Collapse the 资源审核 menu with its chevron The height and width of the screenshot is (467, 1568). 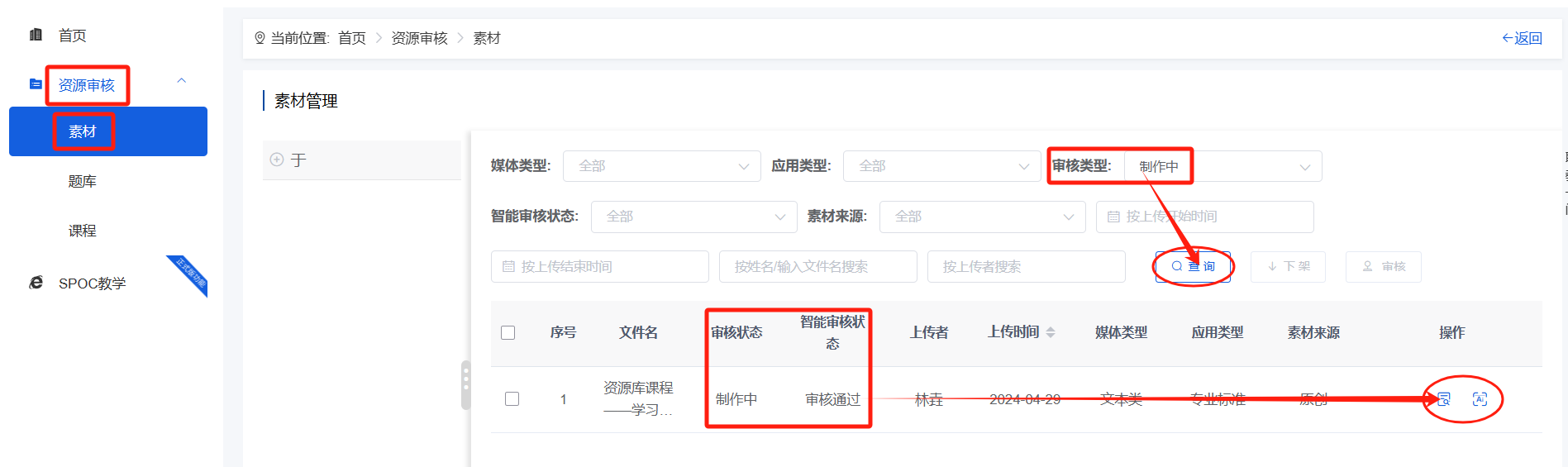point(182,81)
